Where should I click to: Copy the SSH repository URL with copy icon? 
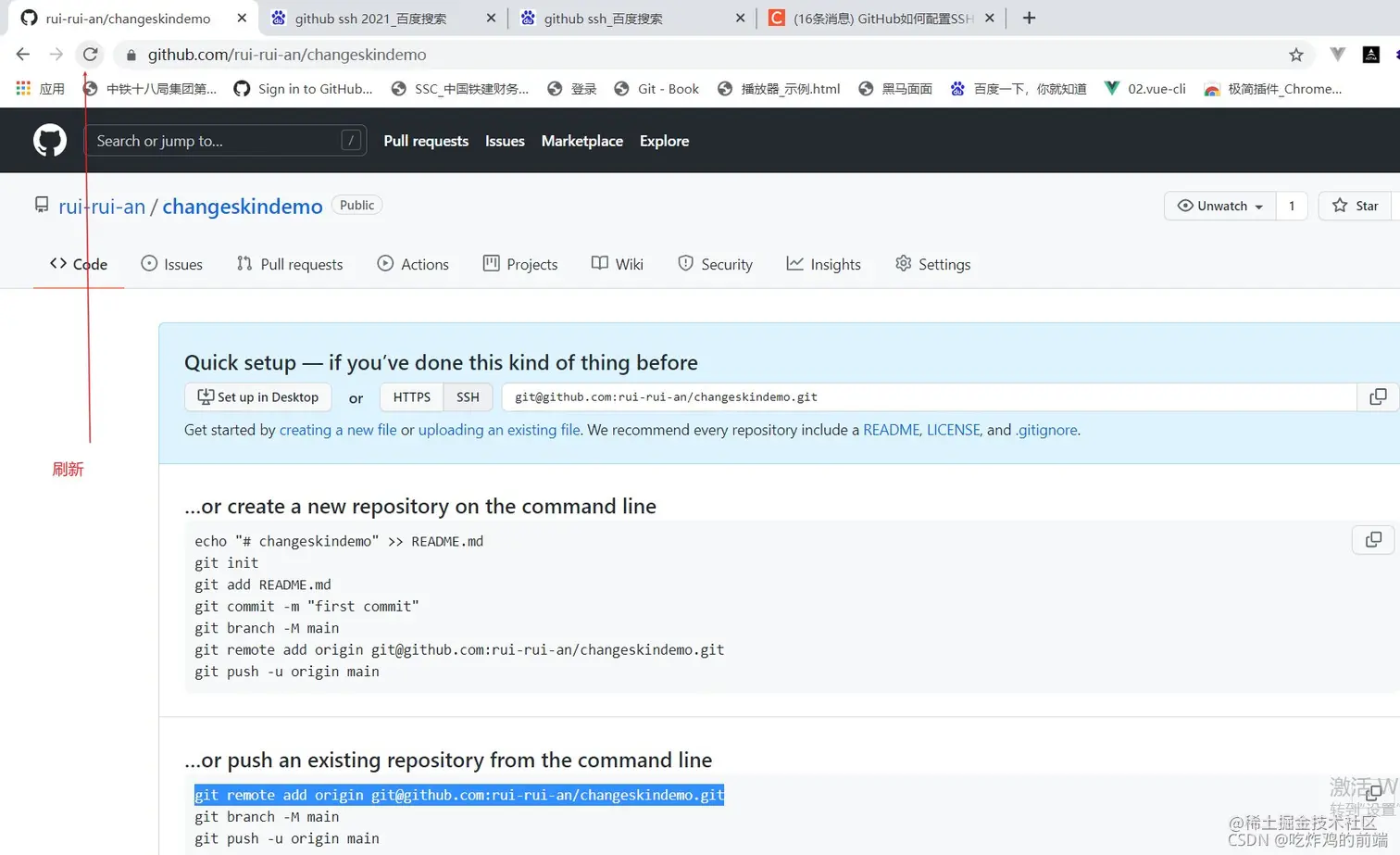click(1378, 396)
